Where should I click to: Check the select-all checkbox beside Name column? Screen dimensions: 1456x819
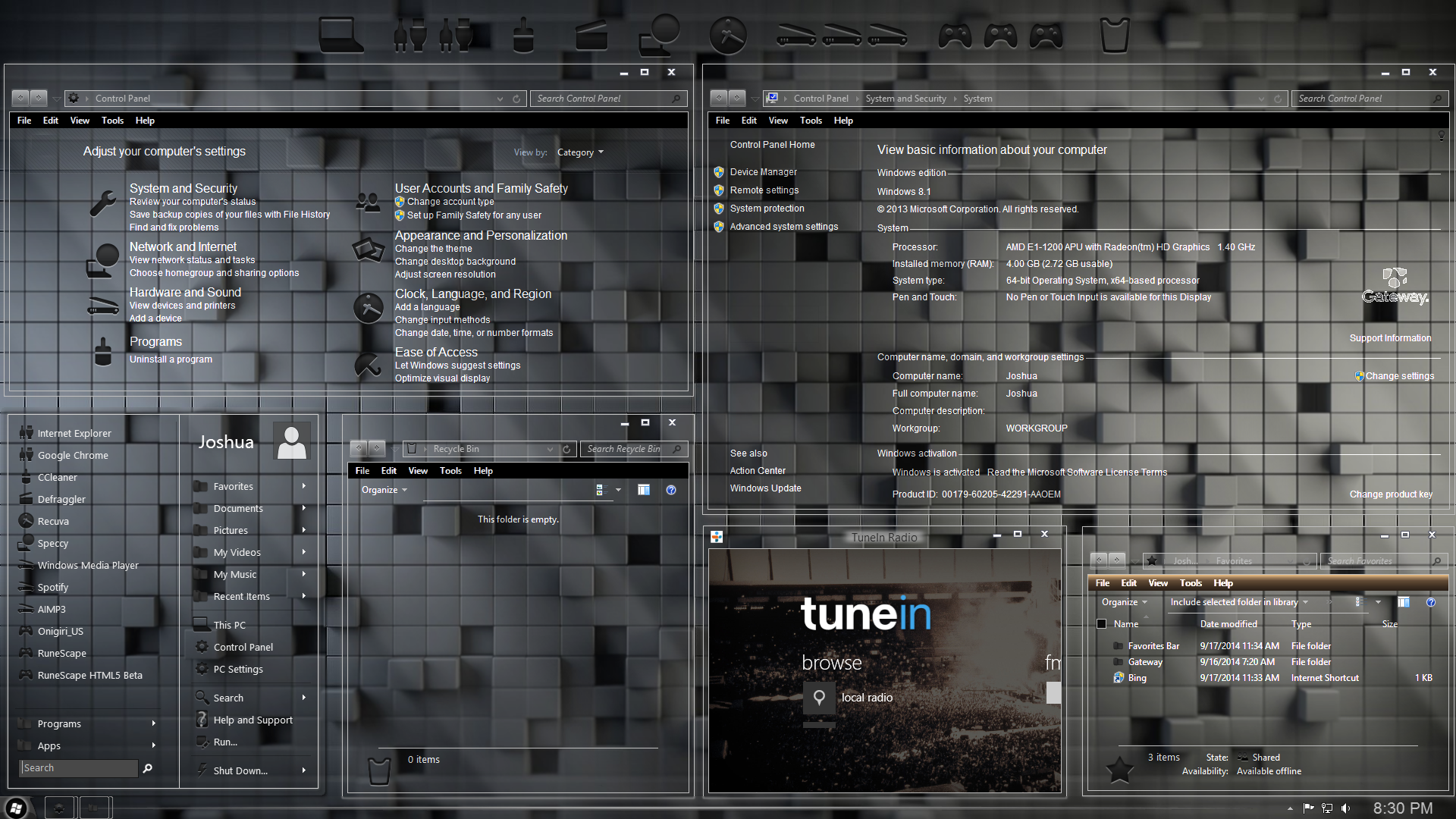pos(1102,624)
